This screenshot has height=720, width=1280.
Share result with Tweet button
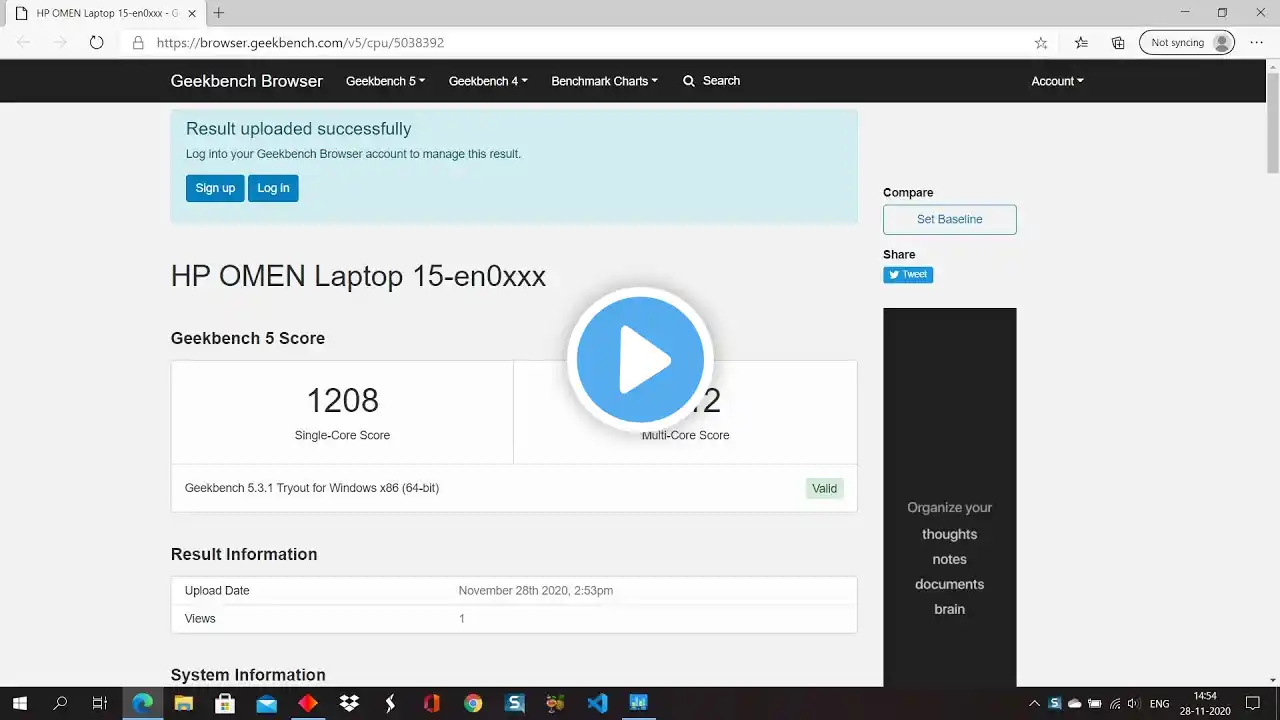(908, 274)
